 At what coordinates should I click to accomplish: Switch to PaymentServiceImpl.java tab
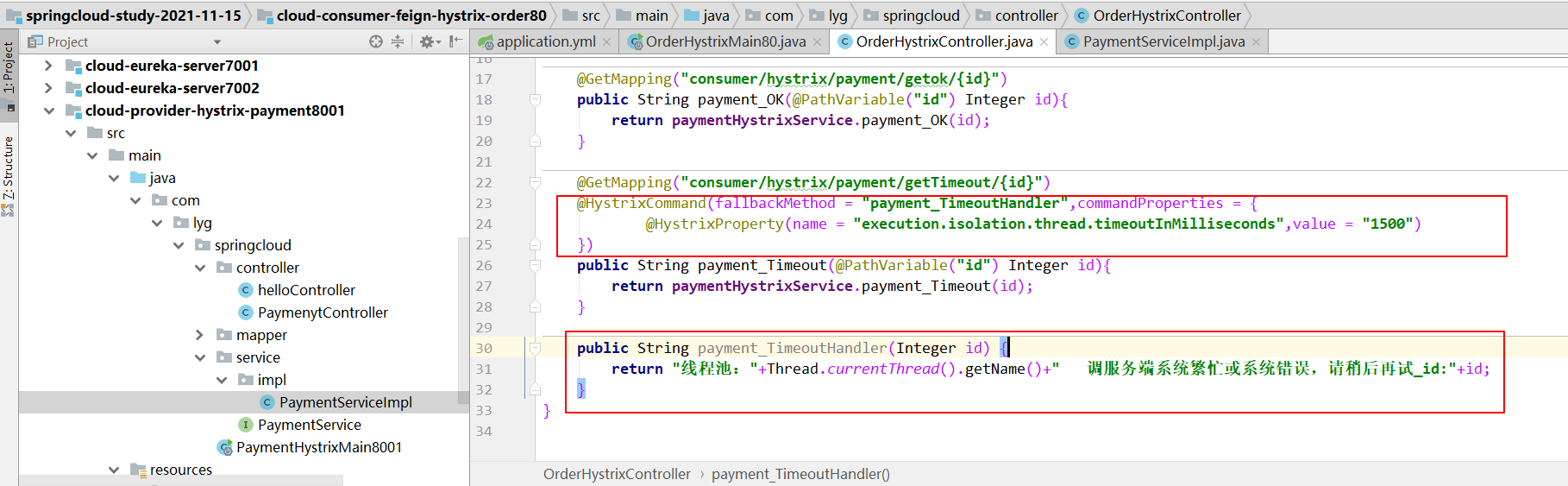[1163, 41]
